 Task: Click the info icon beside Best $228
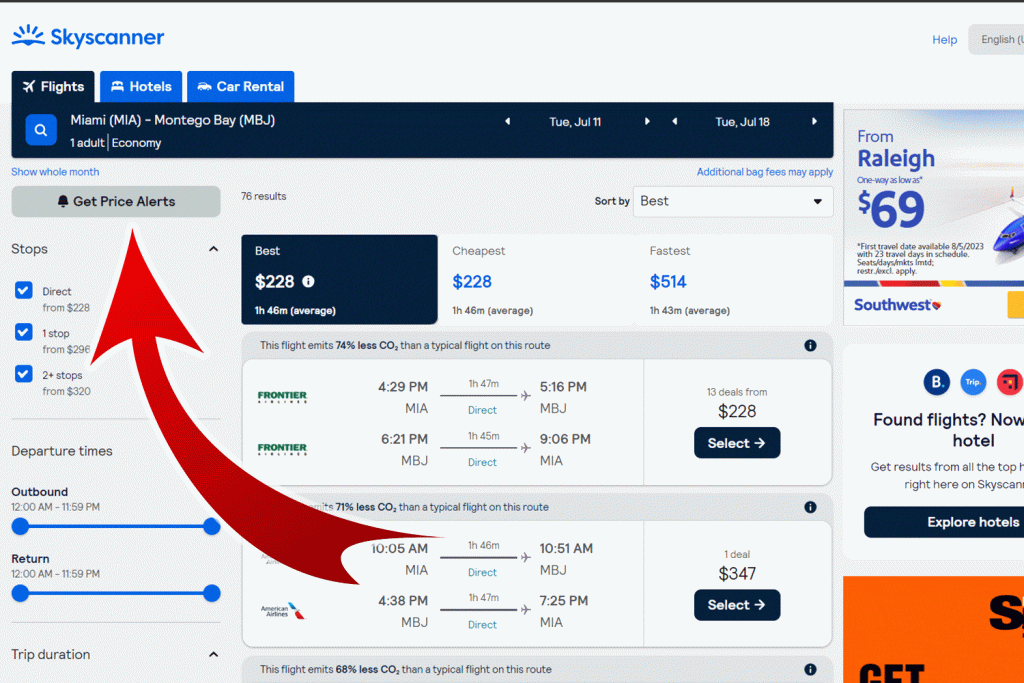tap(308, 281)
